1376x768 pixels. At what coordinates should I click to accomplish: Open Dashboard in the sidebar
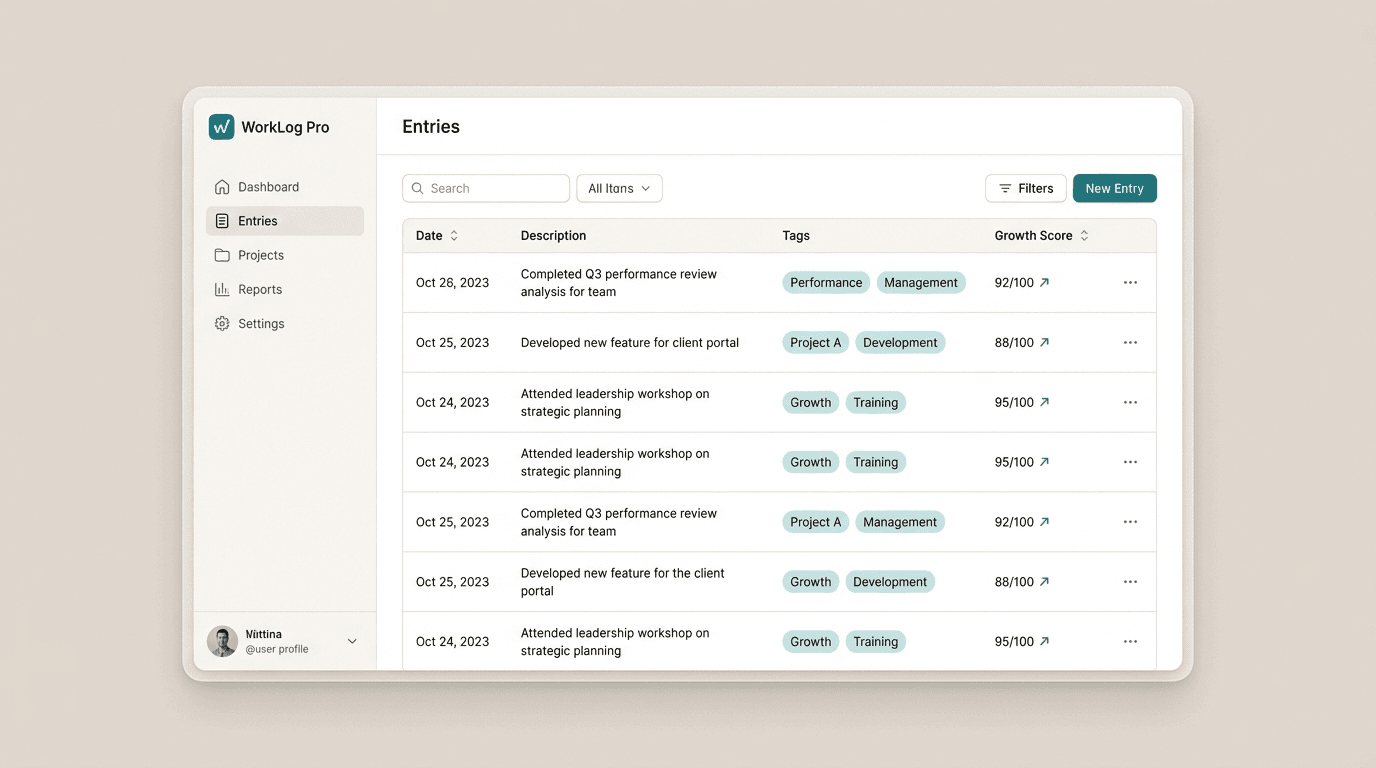click(x=285, y=187)
